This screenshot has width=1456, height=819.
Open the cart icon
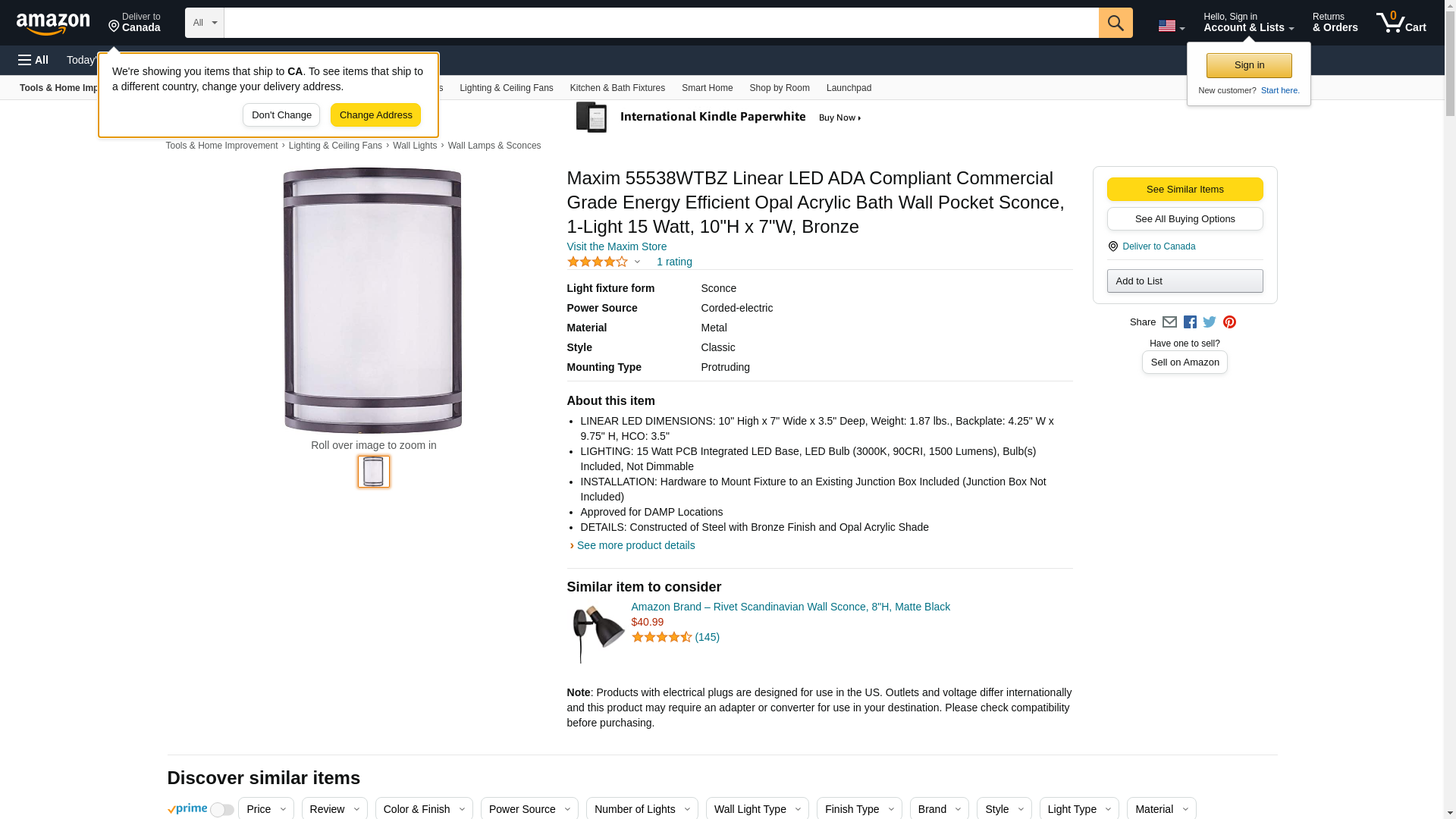click(1401, 23)
